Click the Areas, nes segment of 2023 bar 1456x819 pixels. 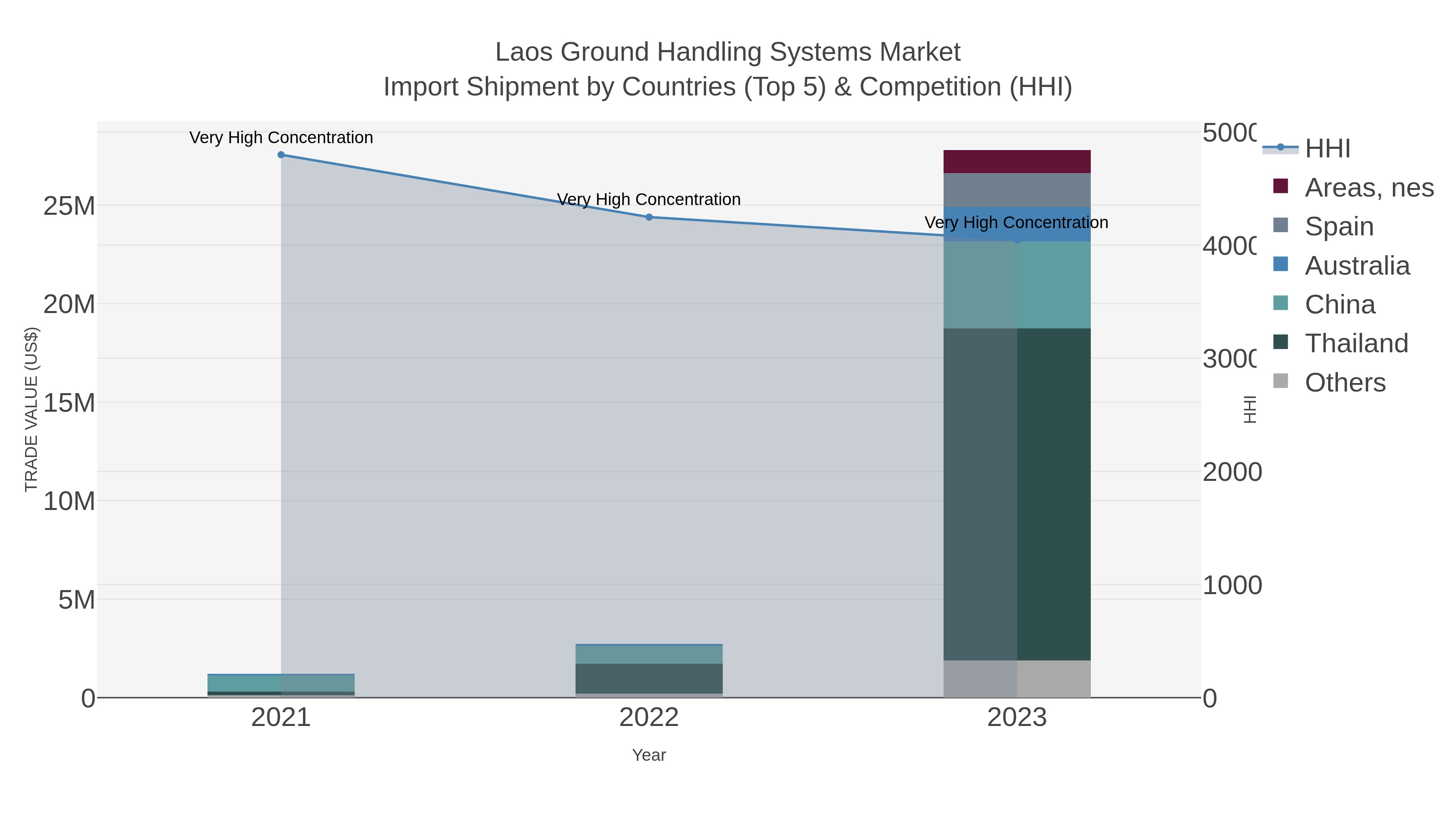point(1017,162)
